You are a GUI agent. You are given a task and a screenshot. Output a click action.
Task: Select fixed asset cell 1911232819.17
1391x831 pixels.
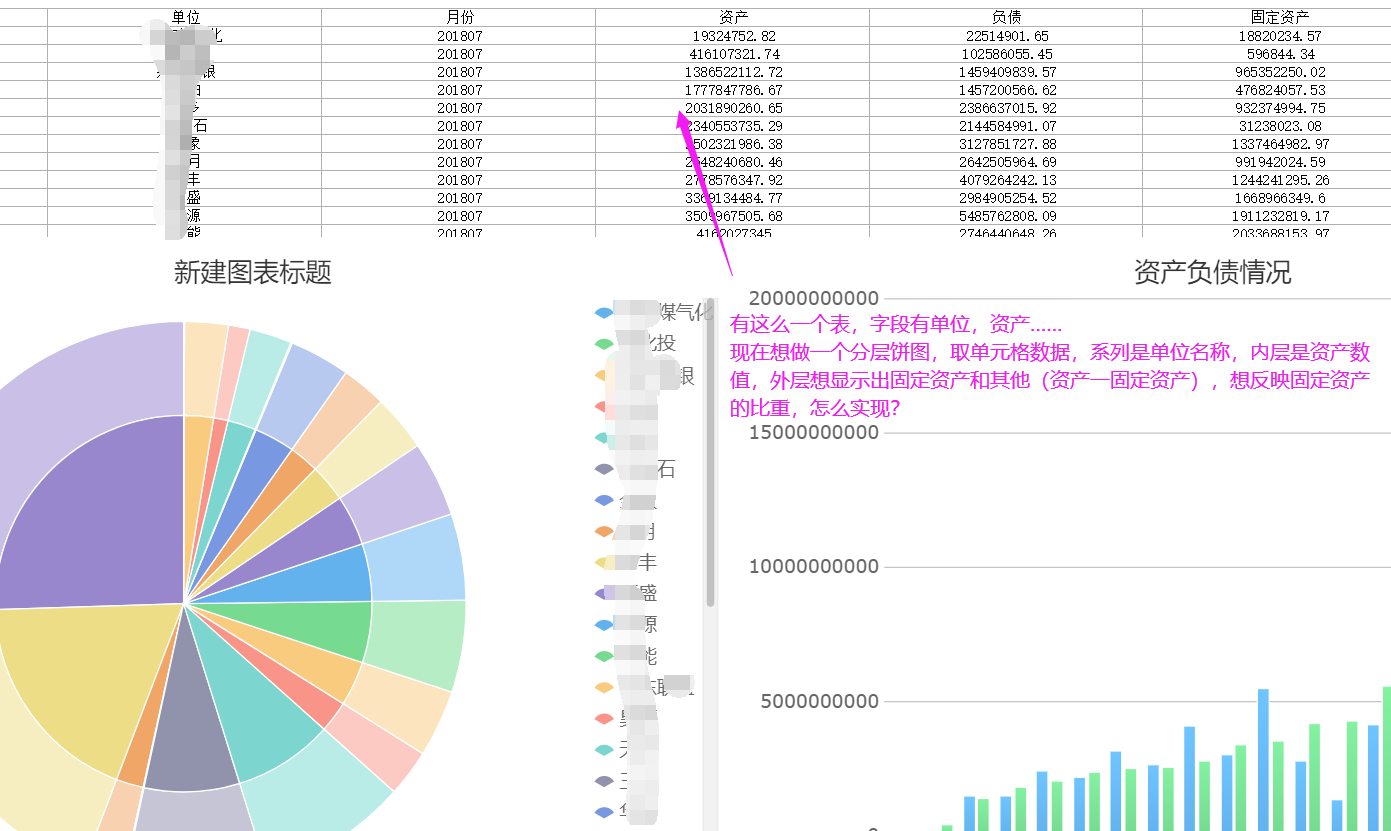[1267, 216]
